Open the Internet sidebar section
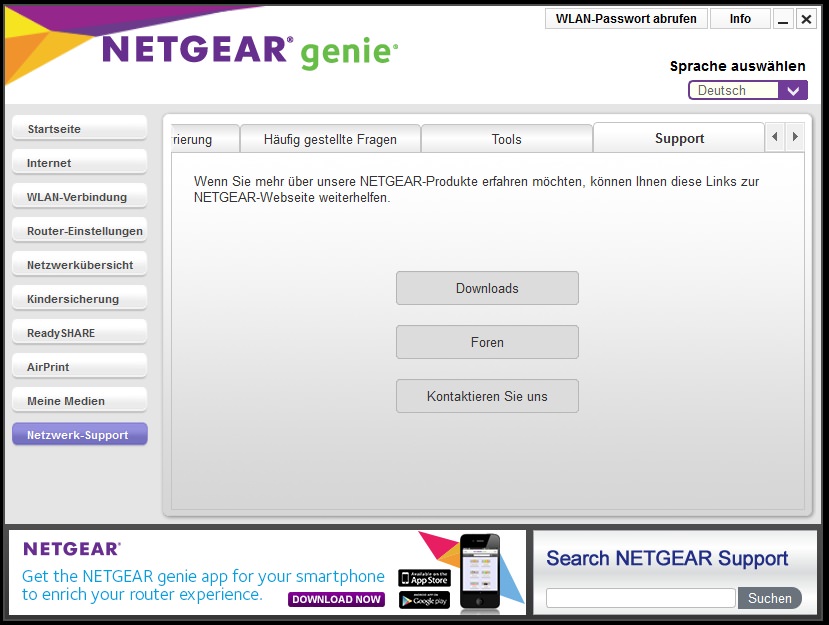Image resolution: width=829 pixels, height=625 pixels. click(x=80, y=162)
